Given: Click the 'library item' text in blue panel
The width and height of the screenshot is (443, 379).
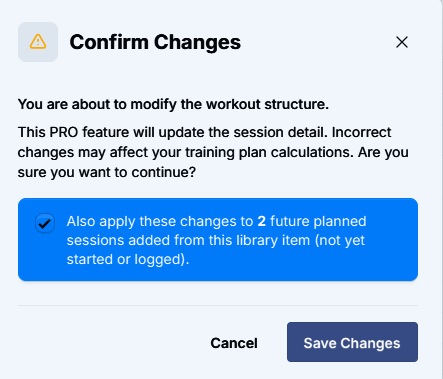Looking at the screenshot, I should click(x=273, y=240).
